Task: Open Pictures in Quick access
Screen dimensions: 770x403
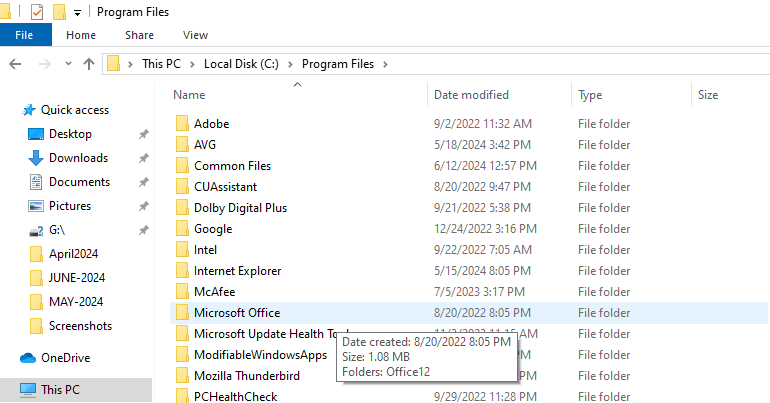Action: [70, 206]
